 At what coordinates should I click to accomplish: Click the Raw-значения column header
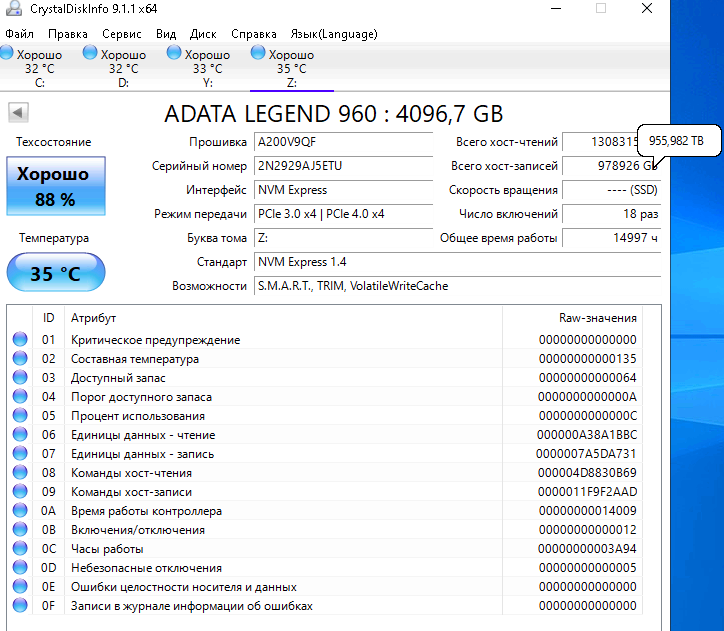coord(573,318)
